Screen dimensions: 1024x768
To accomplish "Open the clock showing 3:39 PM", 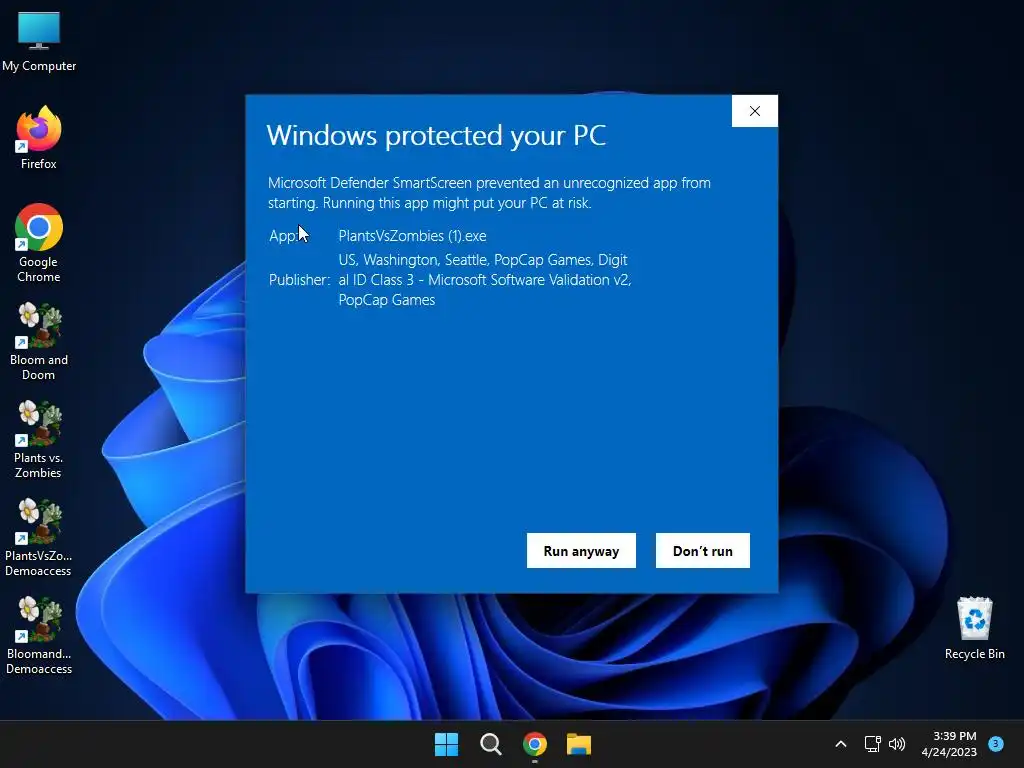I will 949,744.
